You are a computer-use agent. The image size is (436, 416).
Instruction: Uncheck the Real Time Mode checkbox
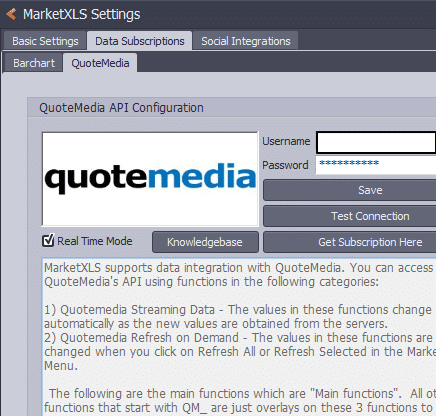coord(48,240)
